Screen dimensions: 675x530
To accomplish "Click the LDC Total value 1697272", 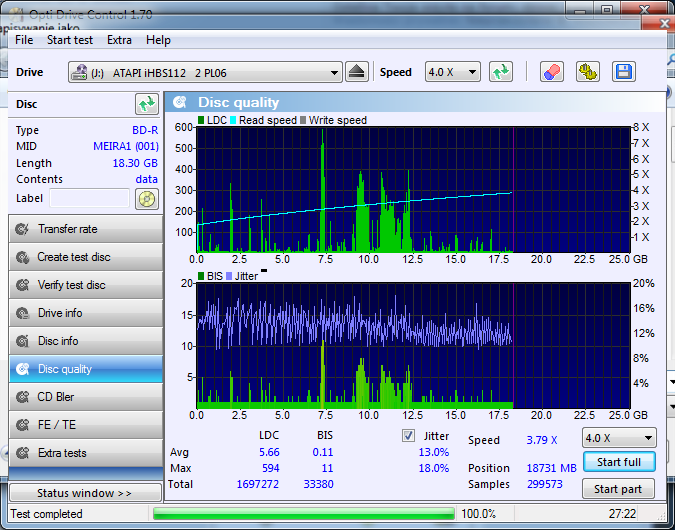I will point(257,484).
